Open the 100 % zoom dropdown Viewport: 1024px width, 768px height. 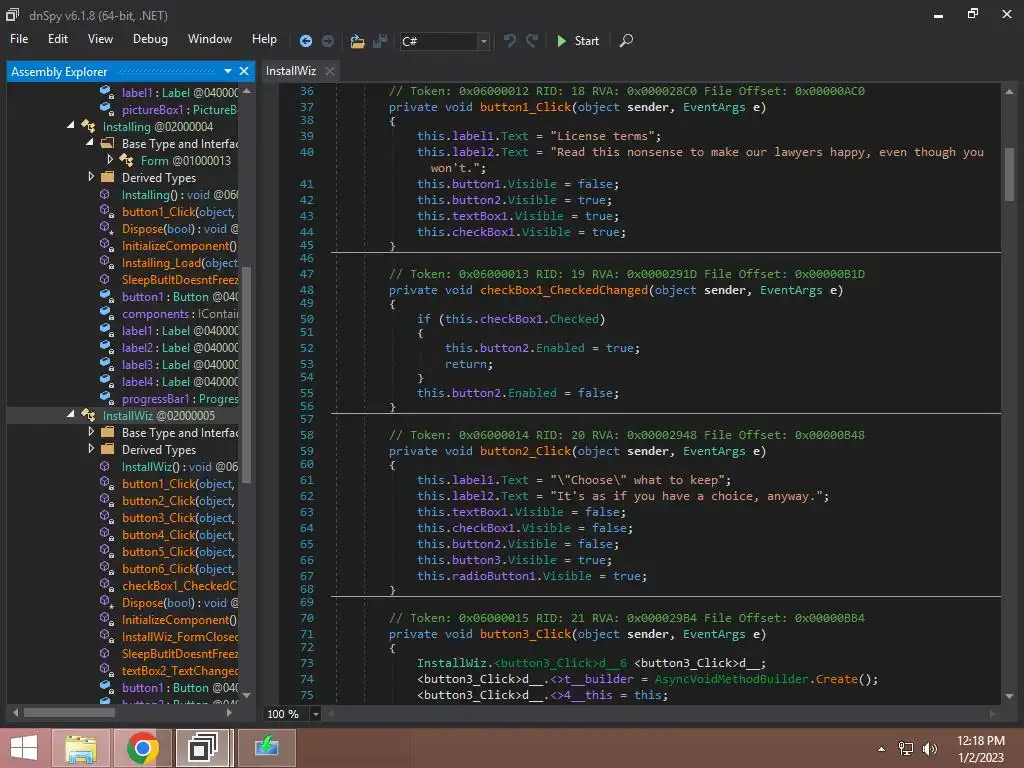click(316, 714)
